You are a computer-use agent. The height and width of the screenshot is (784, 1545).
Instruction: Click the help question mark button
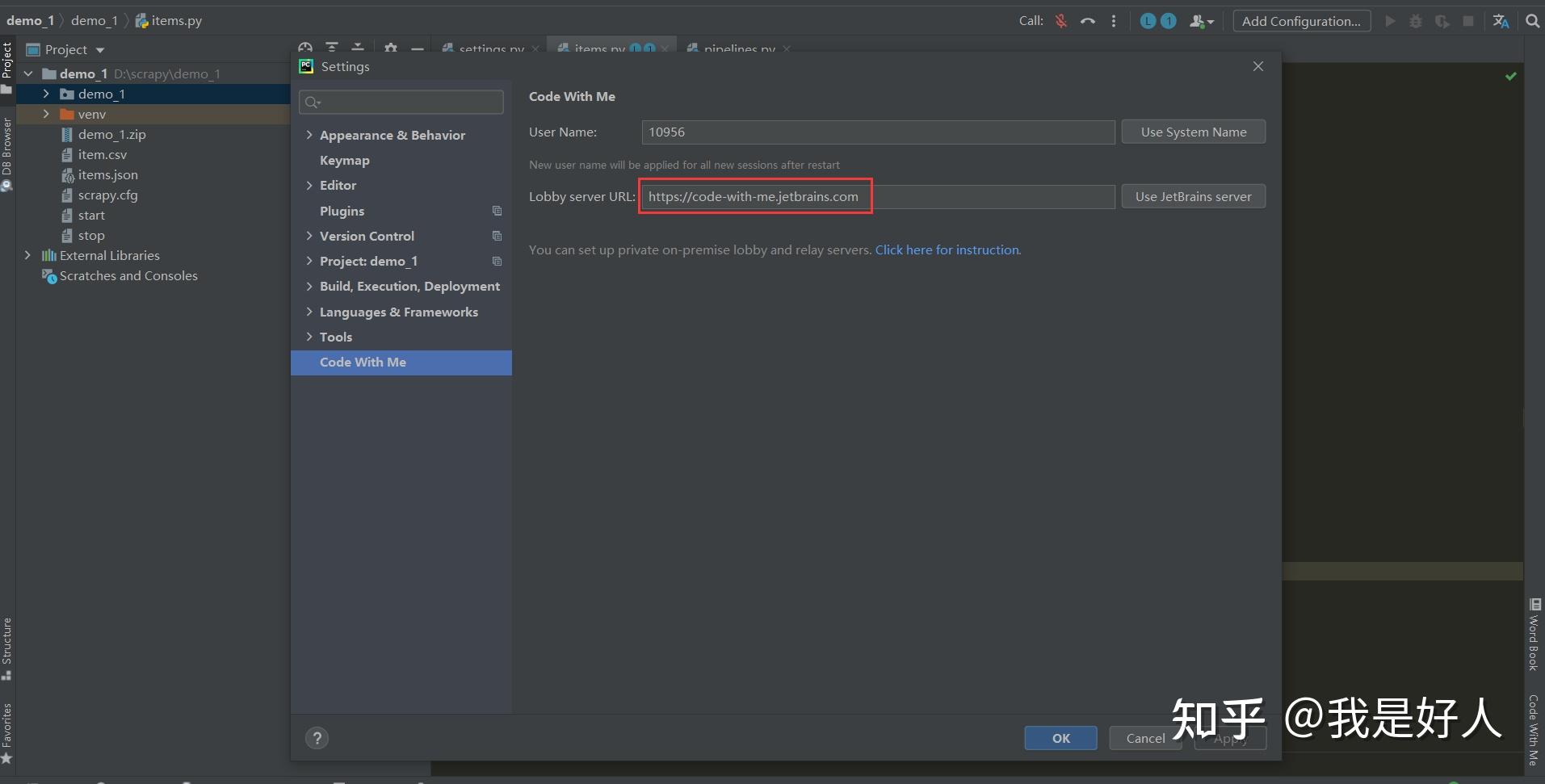[317, 738]
